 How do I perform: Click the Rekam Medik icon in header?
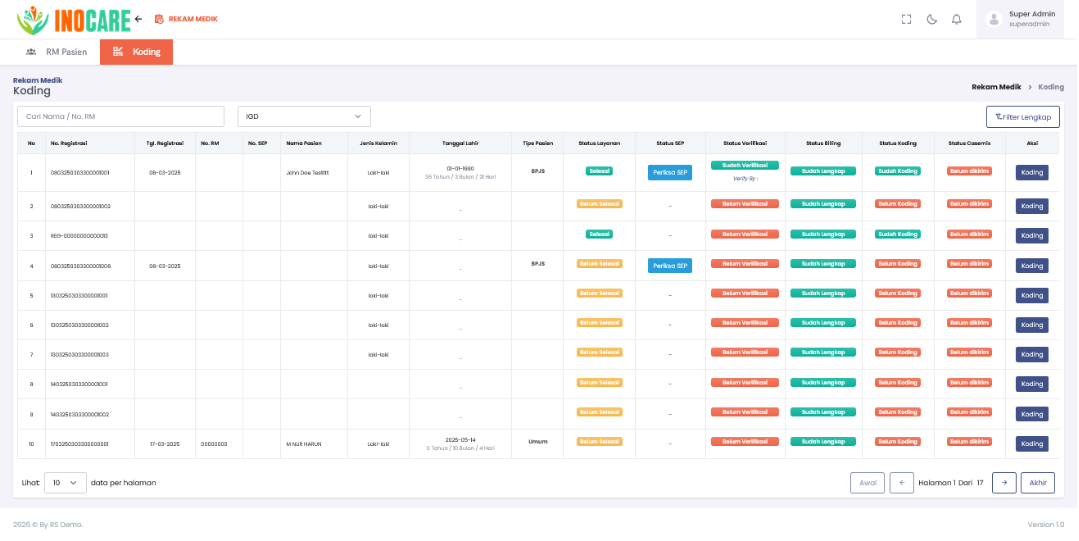point(159,19)
